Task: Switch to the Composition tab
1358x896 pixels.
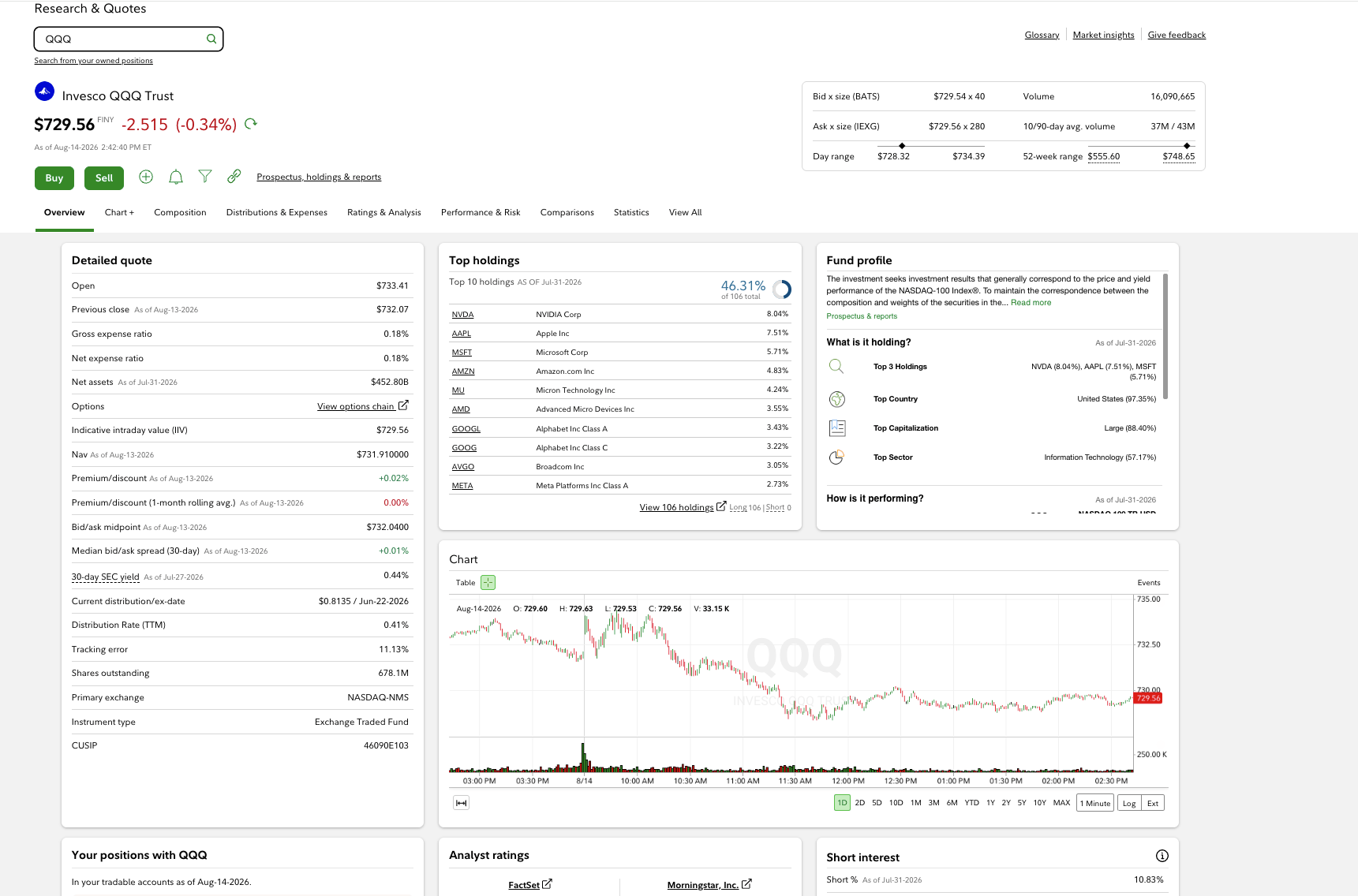Action: [180, 212]
